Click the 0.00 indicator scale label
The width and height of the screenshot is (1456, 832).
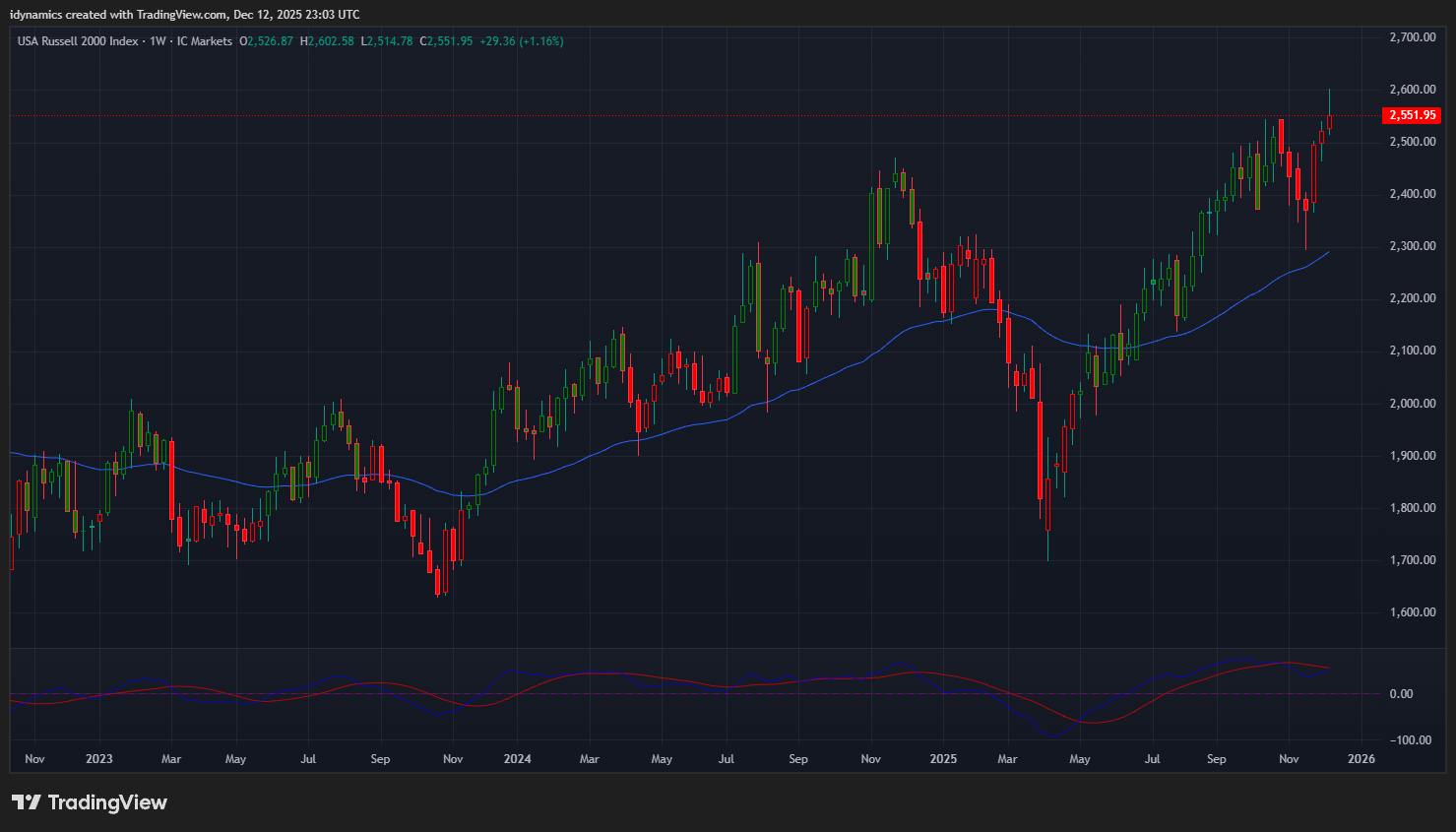(1401, 694)
